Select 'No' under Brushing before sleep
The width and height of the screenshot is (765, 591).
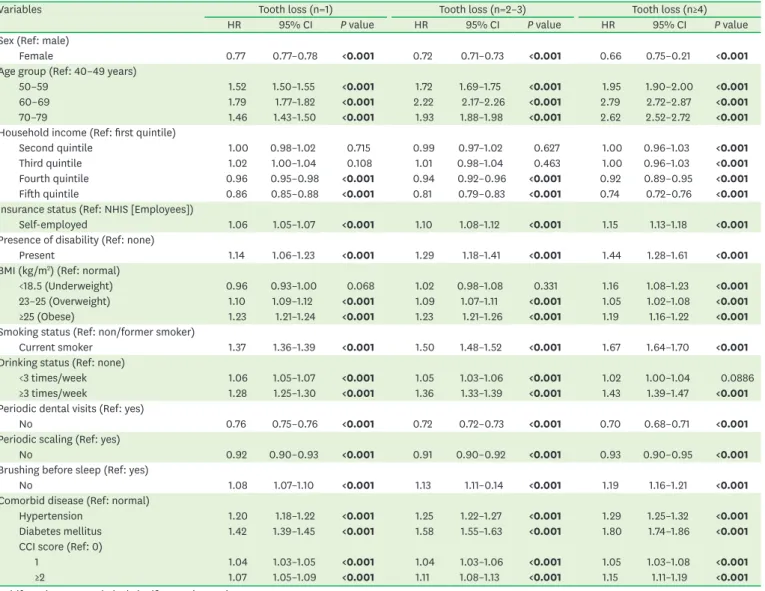pyautogui.click(x=26, y=486)
